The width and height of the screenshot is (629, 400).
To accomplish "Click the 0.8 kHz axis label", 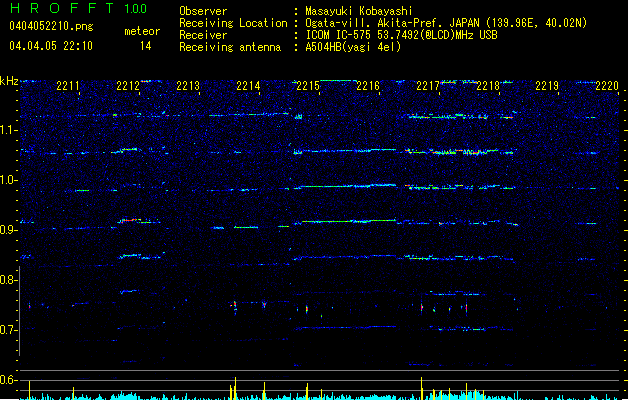I will 9,280.
